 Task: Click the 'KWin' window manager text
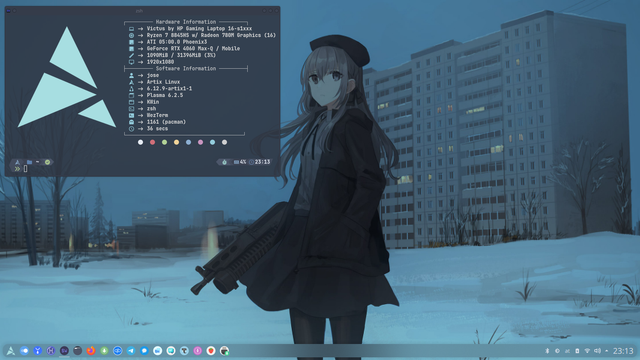153,102
